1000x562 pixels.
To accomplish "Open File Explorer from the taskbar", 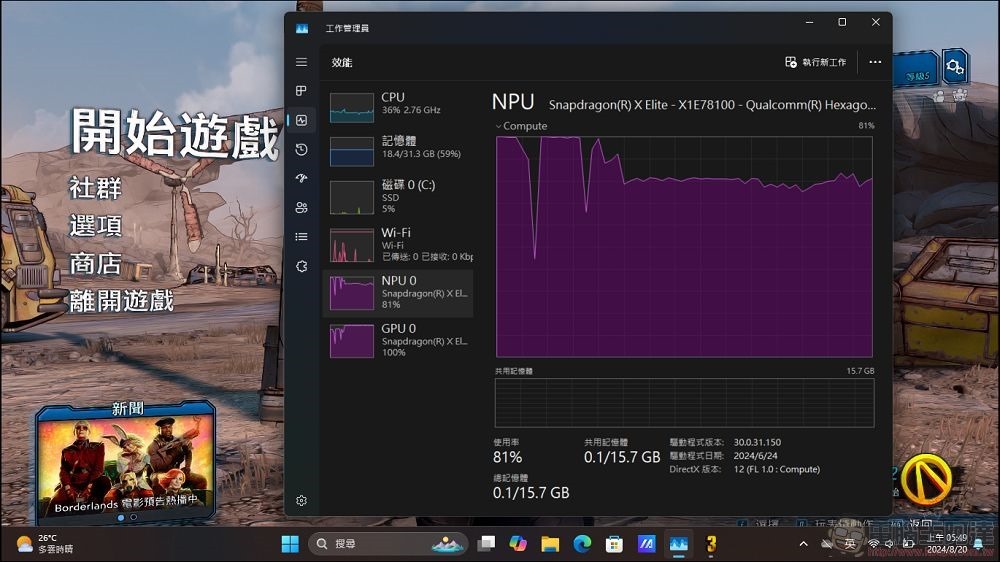I will point(550,544).
